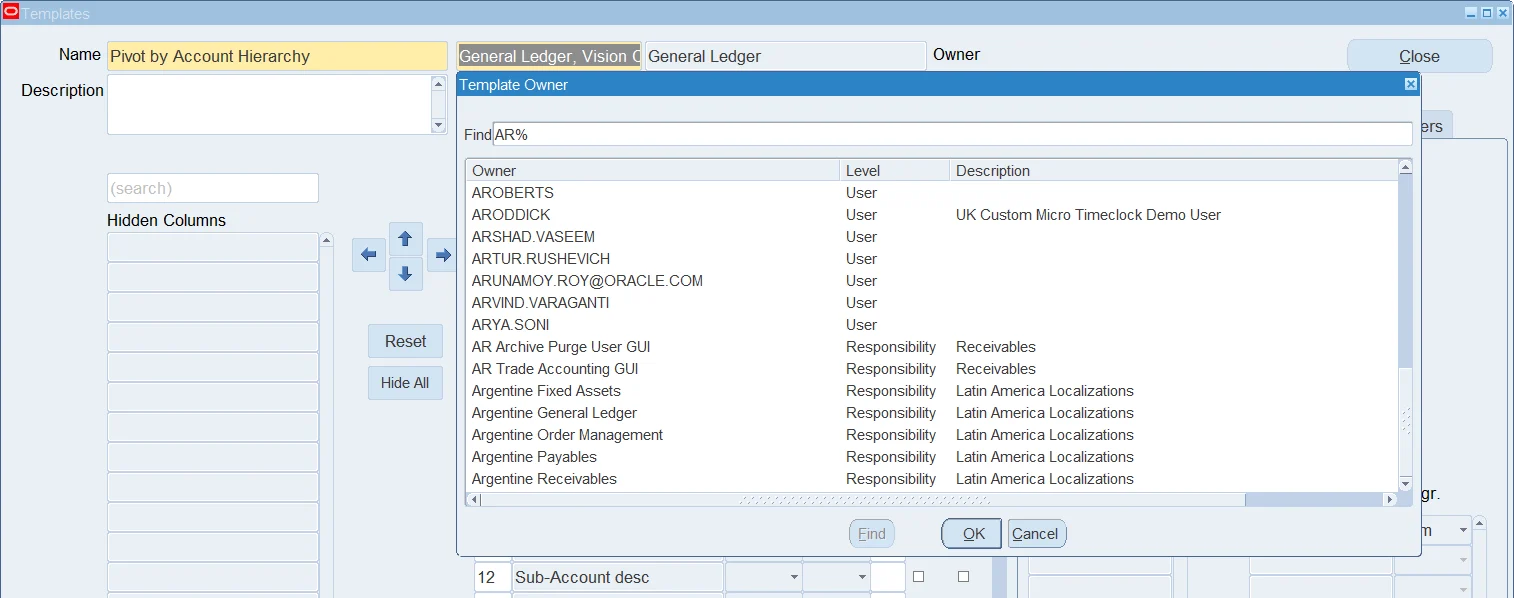Screen dimensions: 1514x598
Task: Select 'Argentine Fixed Assets' row
Action: [x=932, y=391]
